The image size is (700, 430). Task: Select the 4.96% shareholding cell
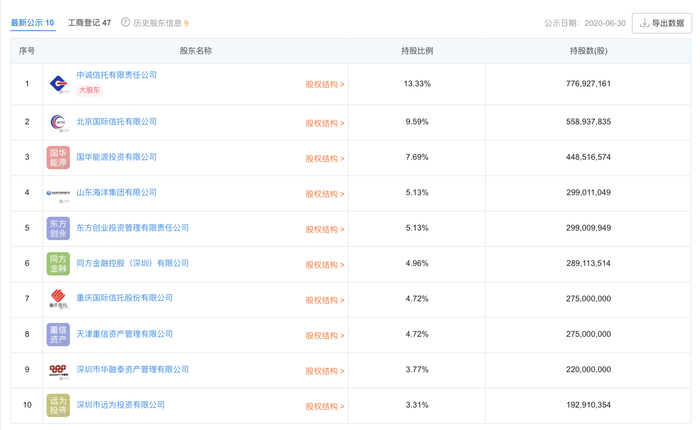coord(417,263)
